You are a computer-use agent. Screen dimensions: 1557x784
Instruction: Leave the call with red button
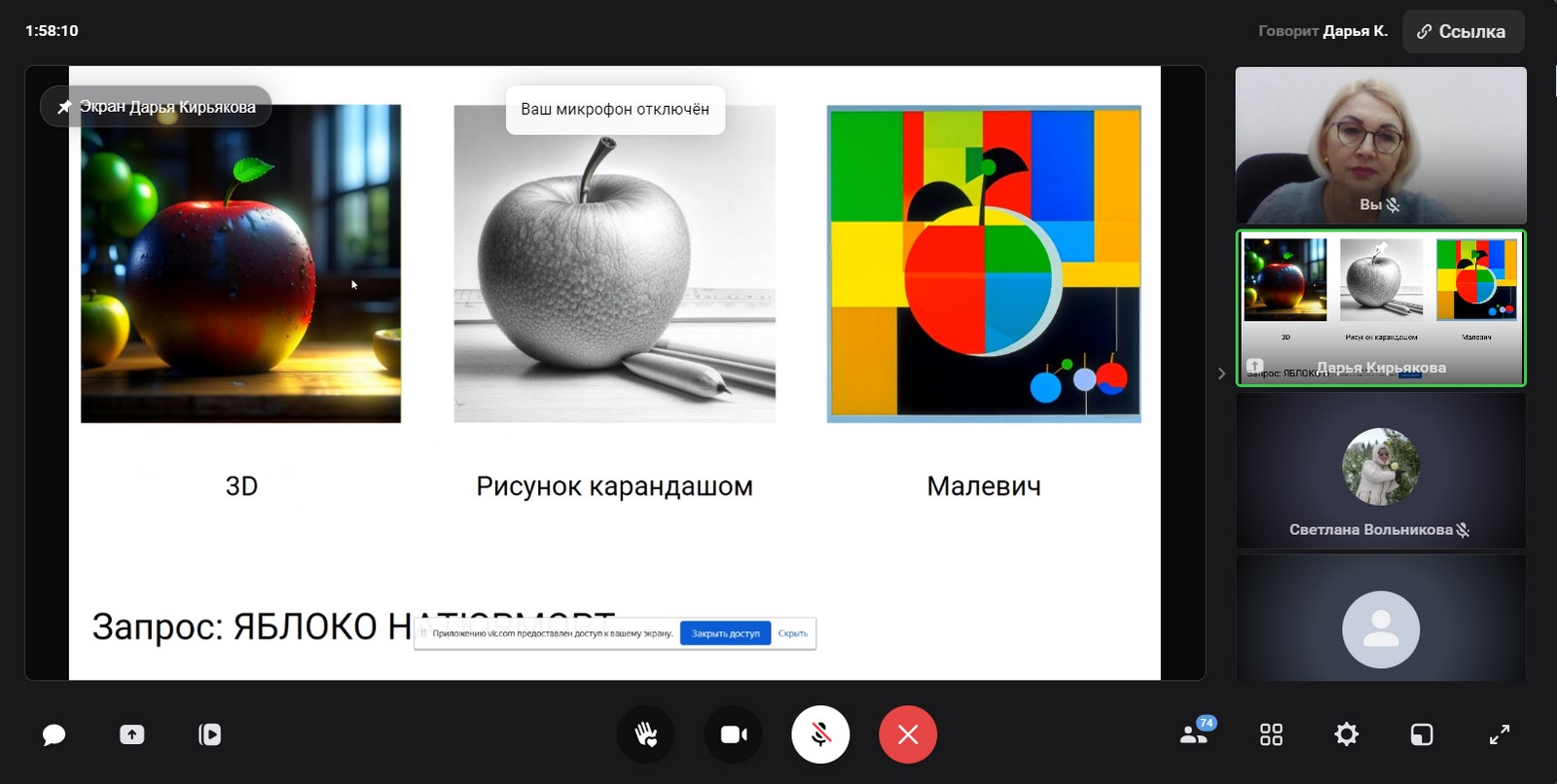click(908, 734)
